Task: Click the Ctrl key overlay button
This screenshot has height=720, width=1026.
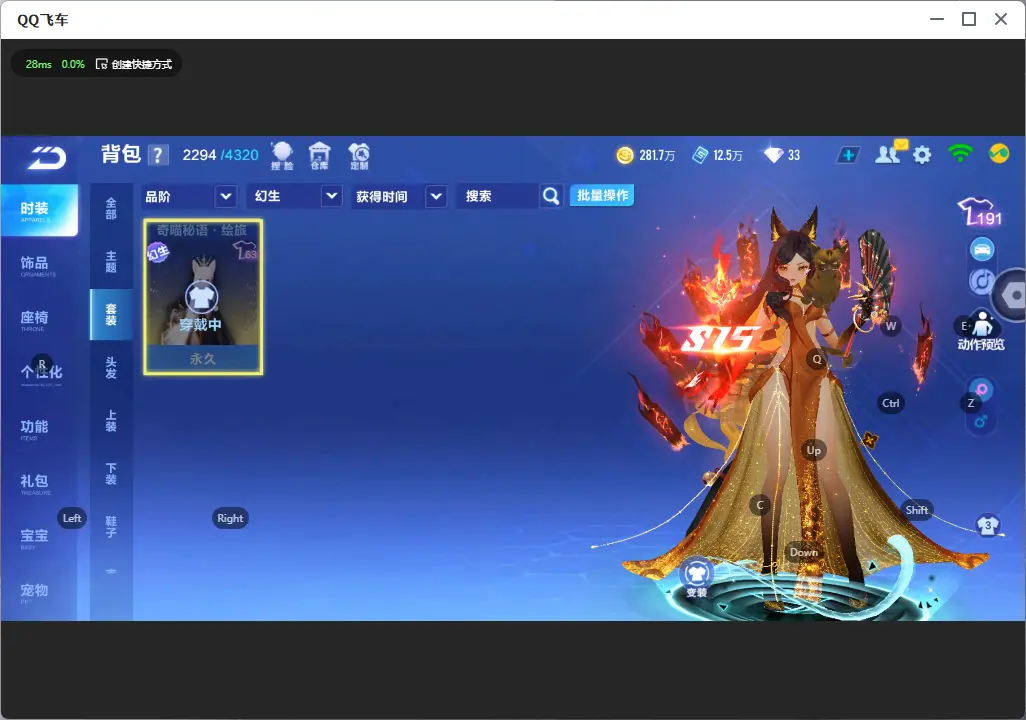Action: click(891, 403)
